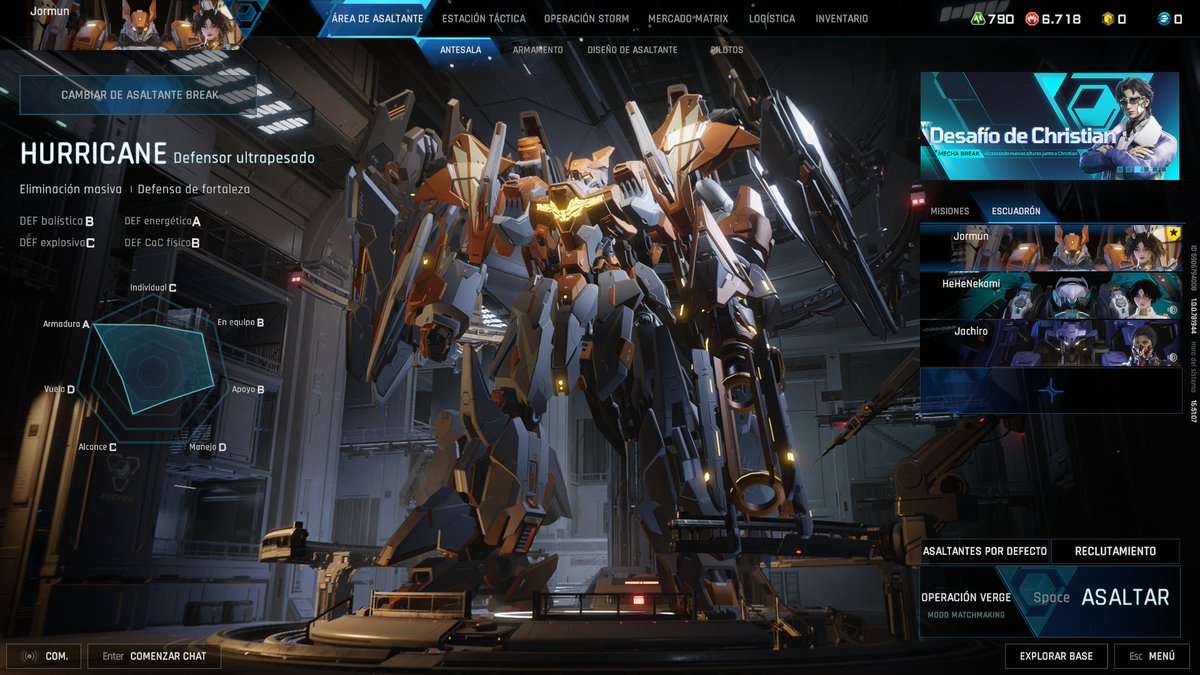1200x675 pixels.
Task: Select squad member Jormun row
Action: 1050,246
